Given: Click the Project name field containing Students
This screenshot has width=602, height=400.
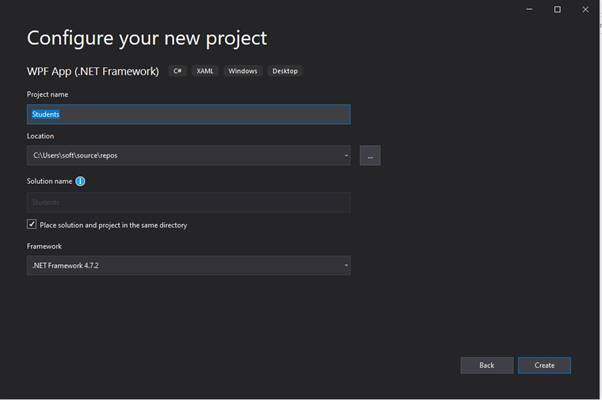Looking at the screenshot, I should point(188,114).
